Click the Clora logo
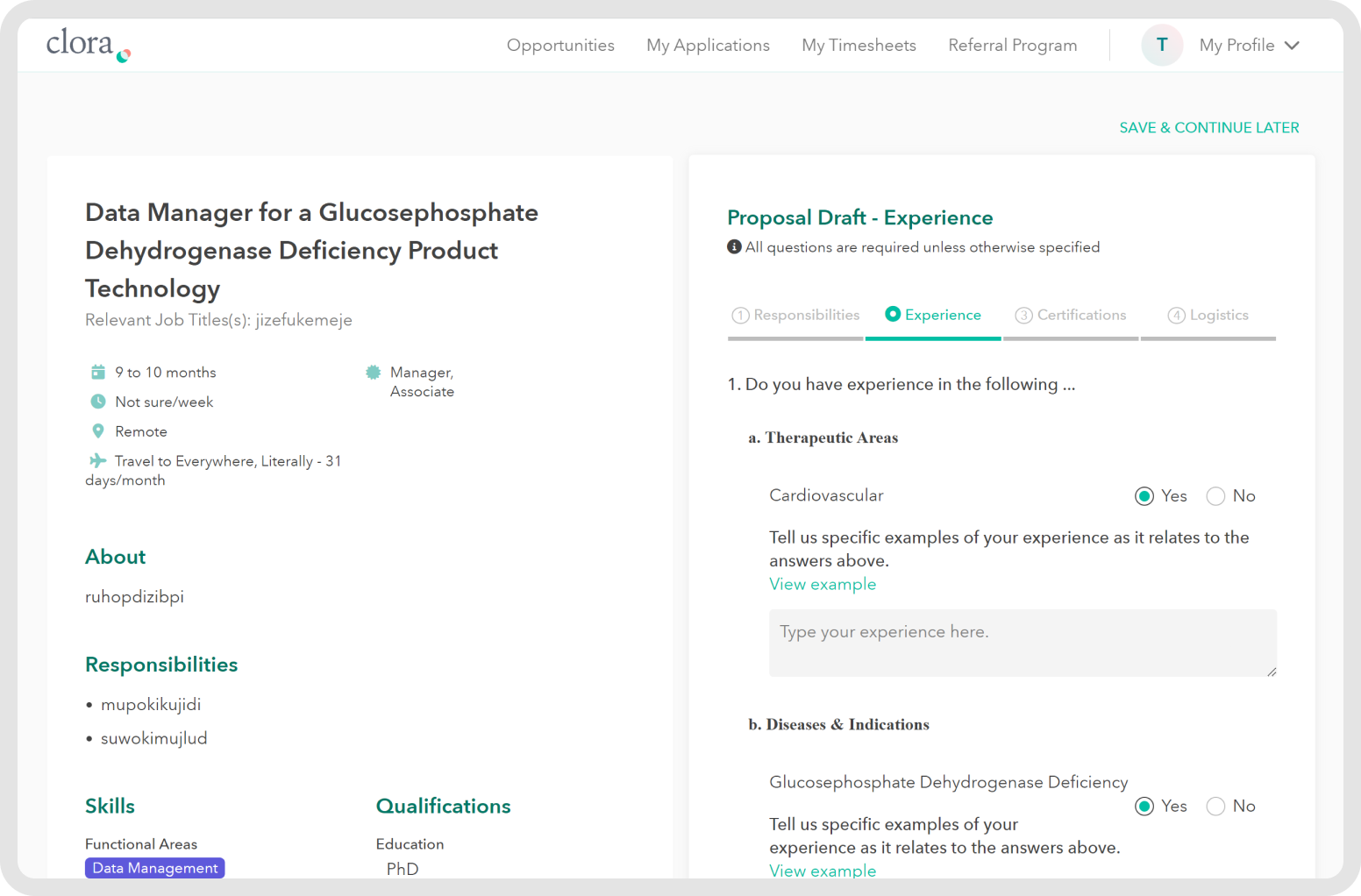The height and width of the screenshot is (896, 1361). pos(89,45)
